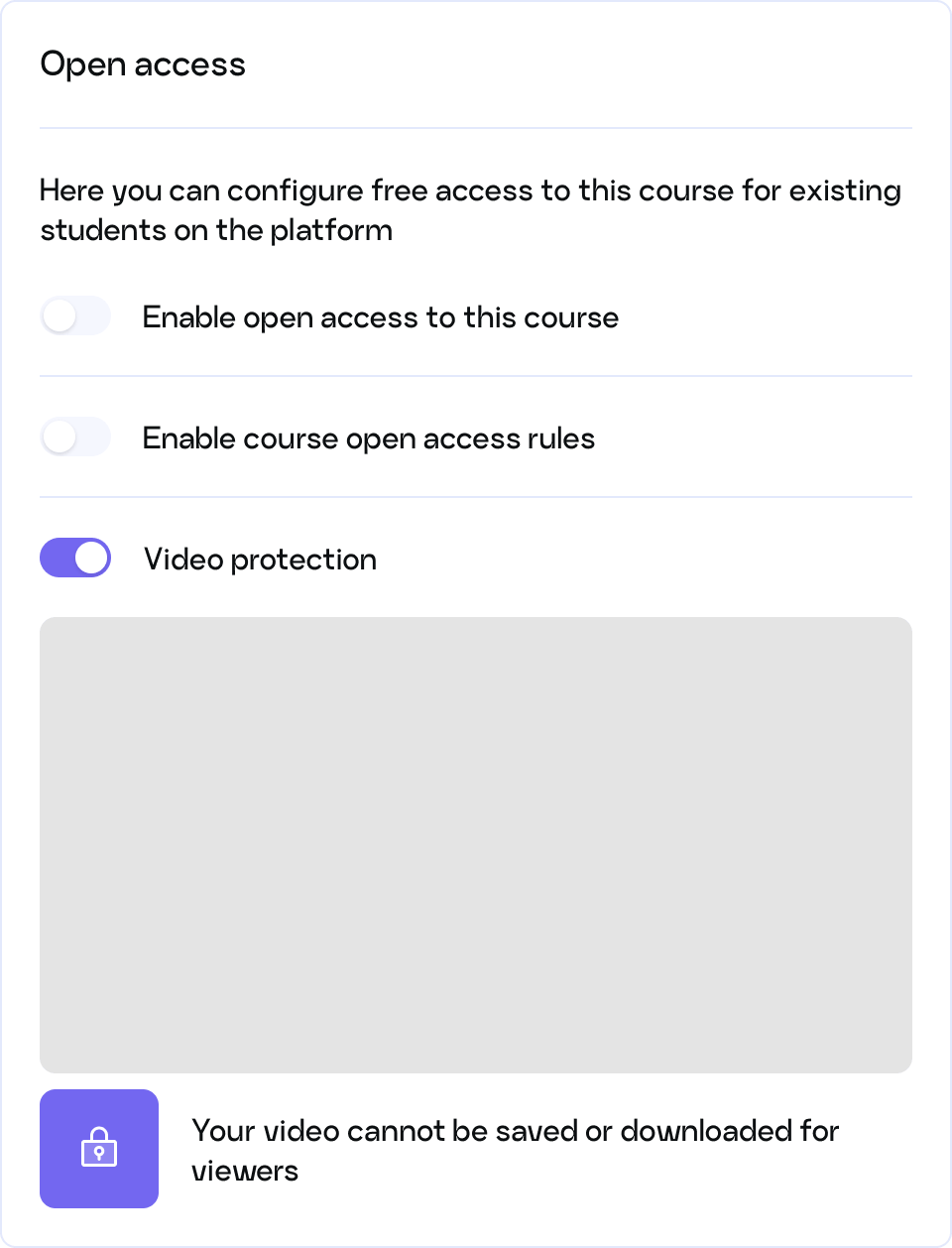Image resolution: width=952 pixels, height=1248 pixels.
Task: Switch on course open access rules toggle
Action: coord(75,437)
